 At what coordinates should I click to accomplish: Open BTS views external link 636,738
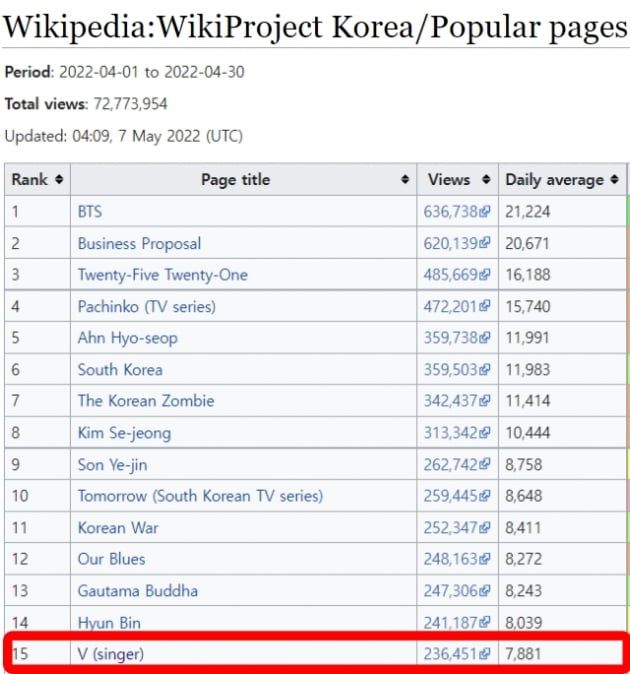[x=455, y=212]
